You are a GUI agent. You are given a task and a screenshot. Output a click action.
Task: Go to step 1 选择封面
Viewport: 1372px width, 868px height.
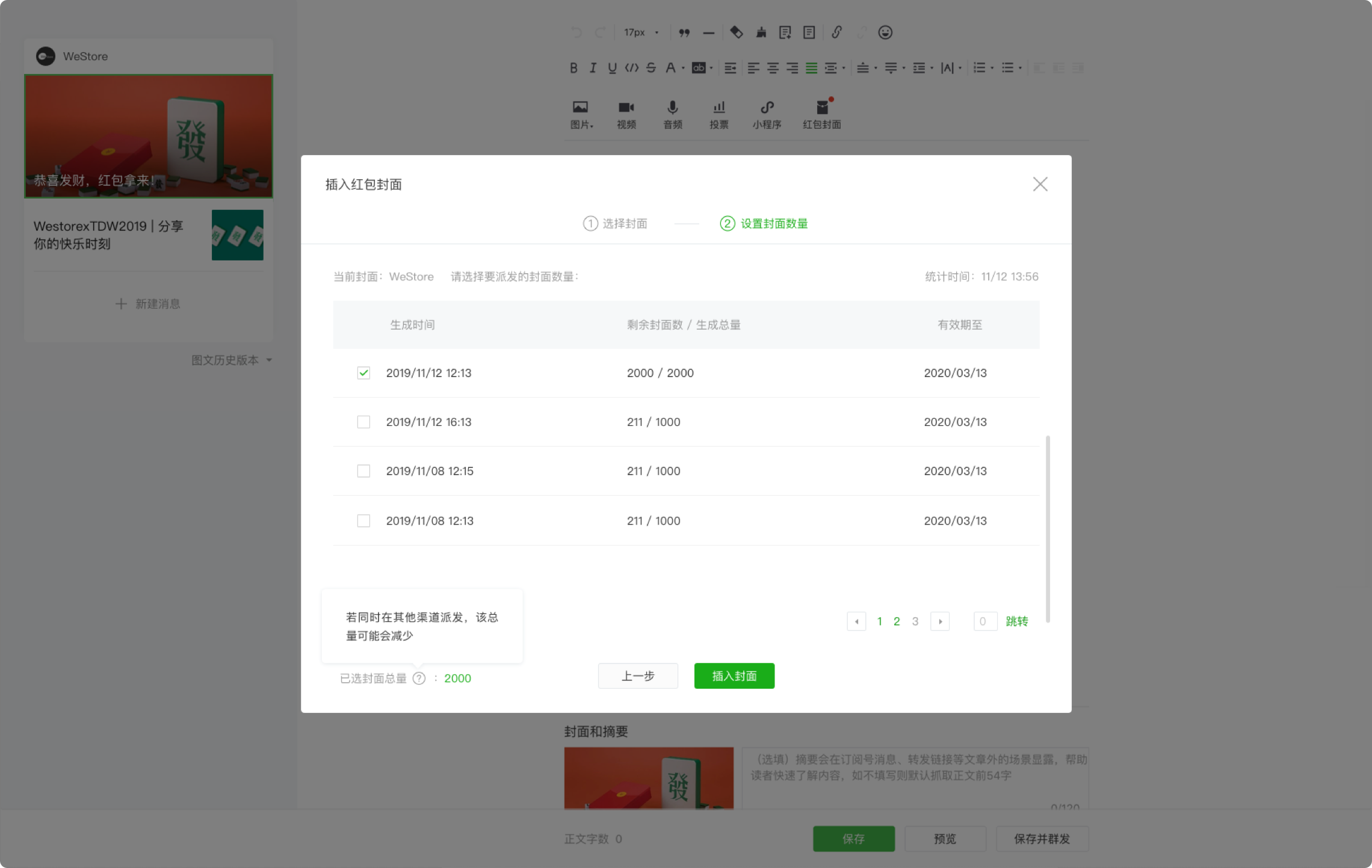(x=615, y=224)
